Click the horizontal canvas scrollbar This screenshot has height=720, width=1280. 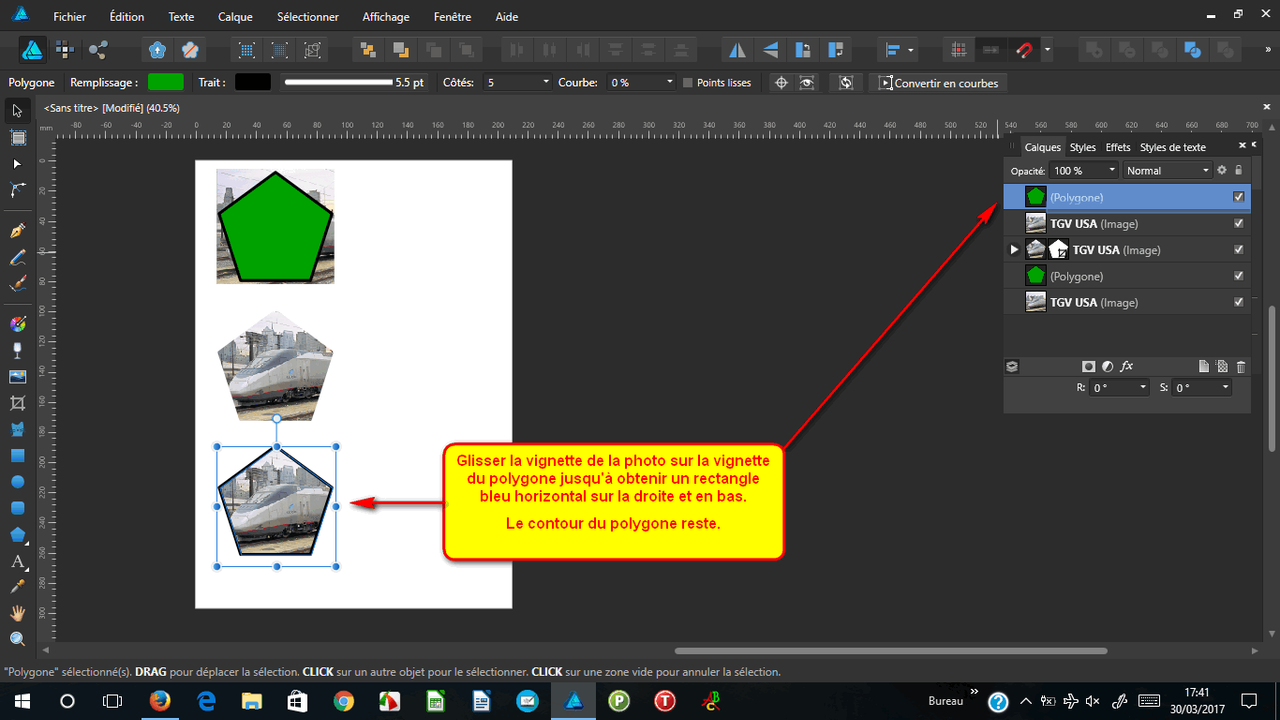(x=891, y=651)
